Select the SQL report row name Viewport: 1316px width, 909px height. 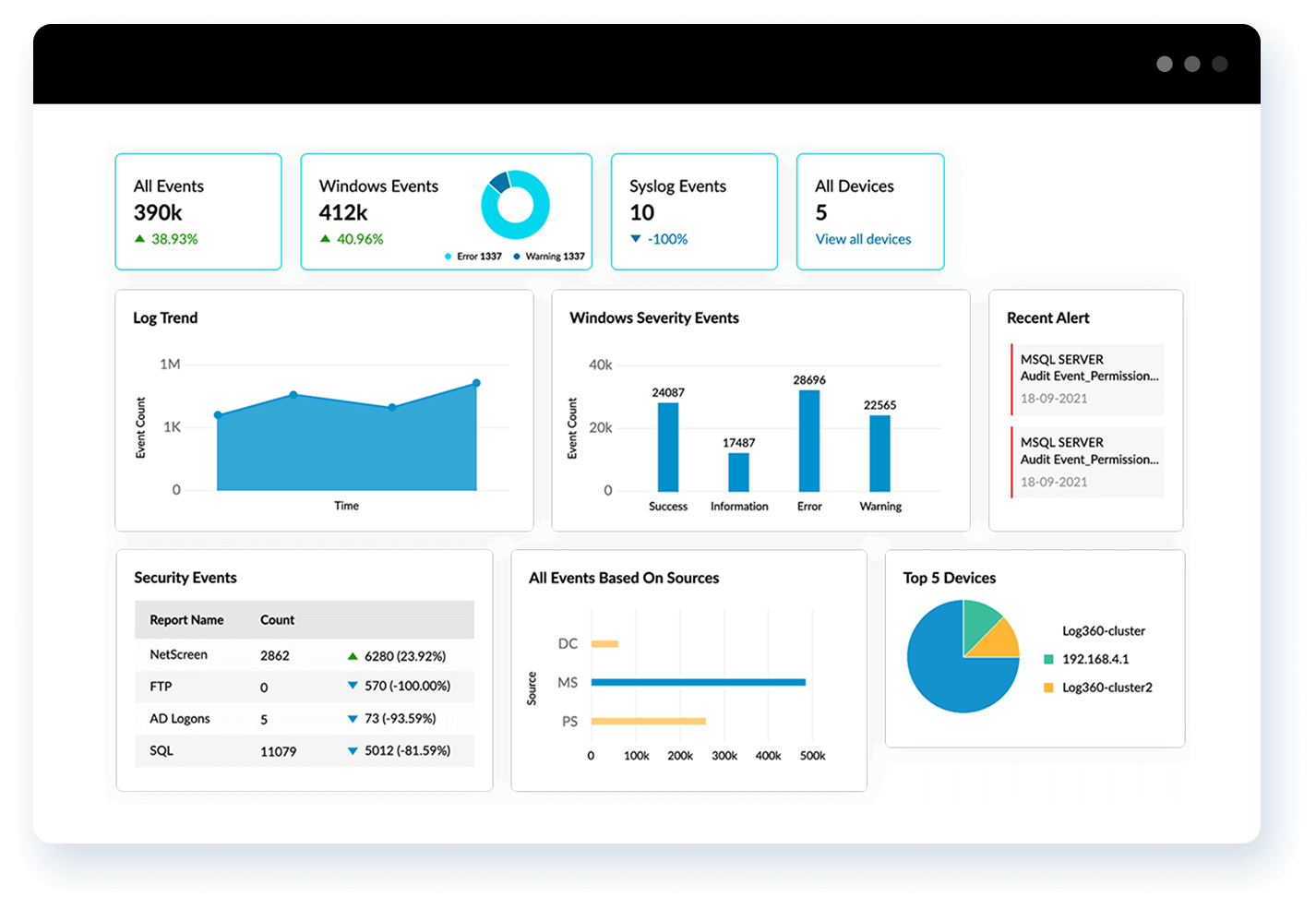(x=162, y=751)
